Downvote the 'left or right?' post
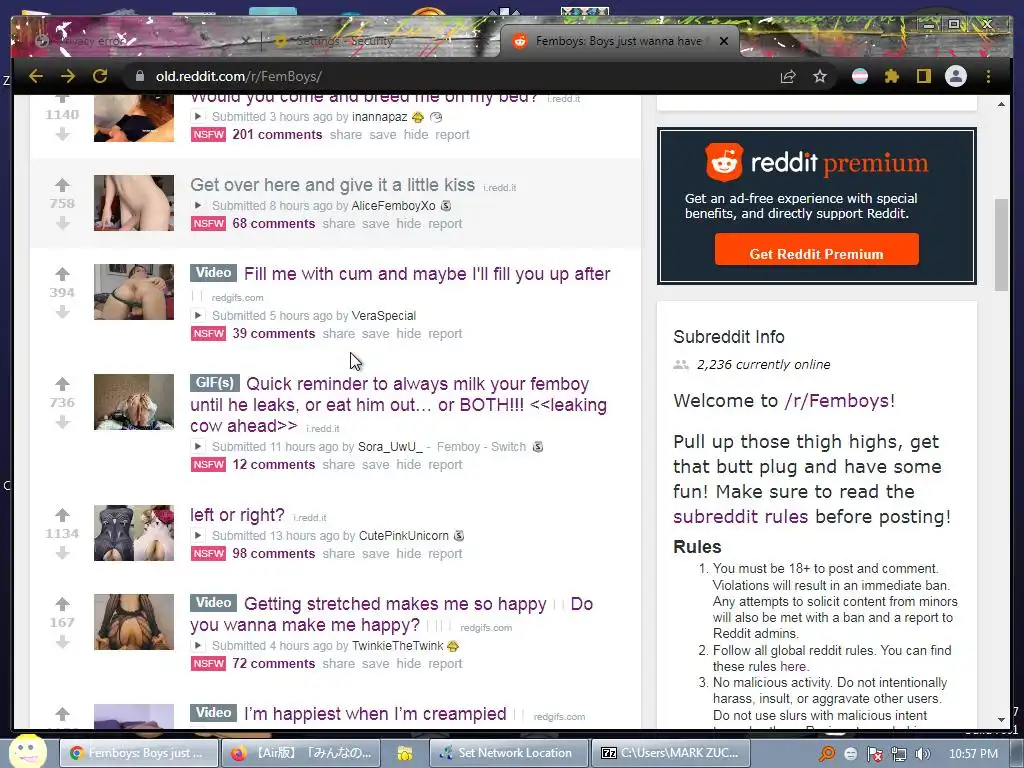1024x768 pixels. click(x=62, y=553)
